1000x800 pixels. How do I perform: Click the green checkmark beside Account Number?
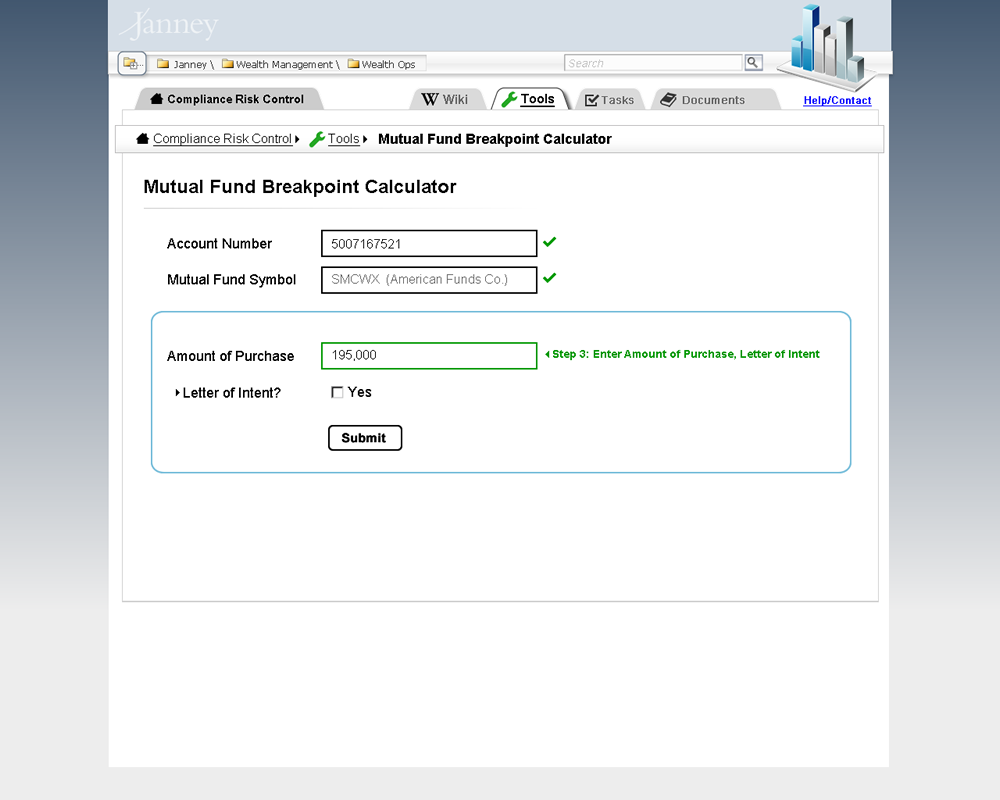coord(549,241)
